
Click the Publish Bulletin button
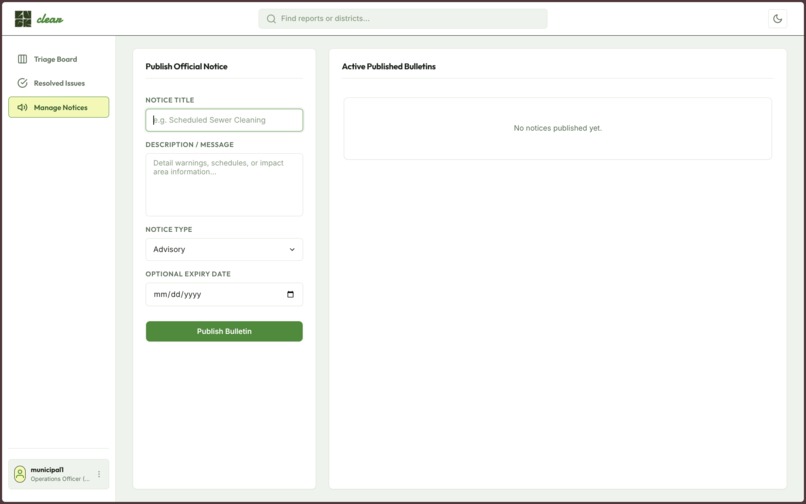[224, 331]
